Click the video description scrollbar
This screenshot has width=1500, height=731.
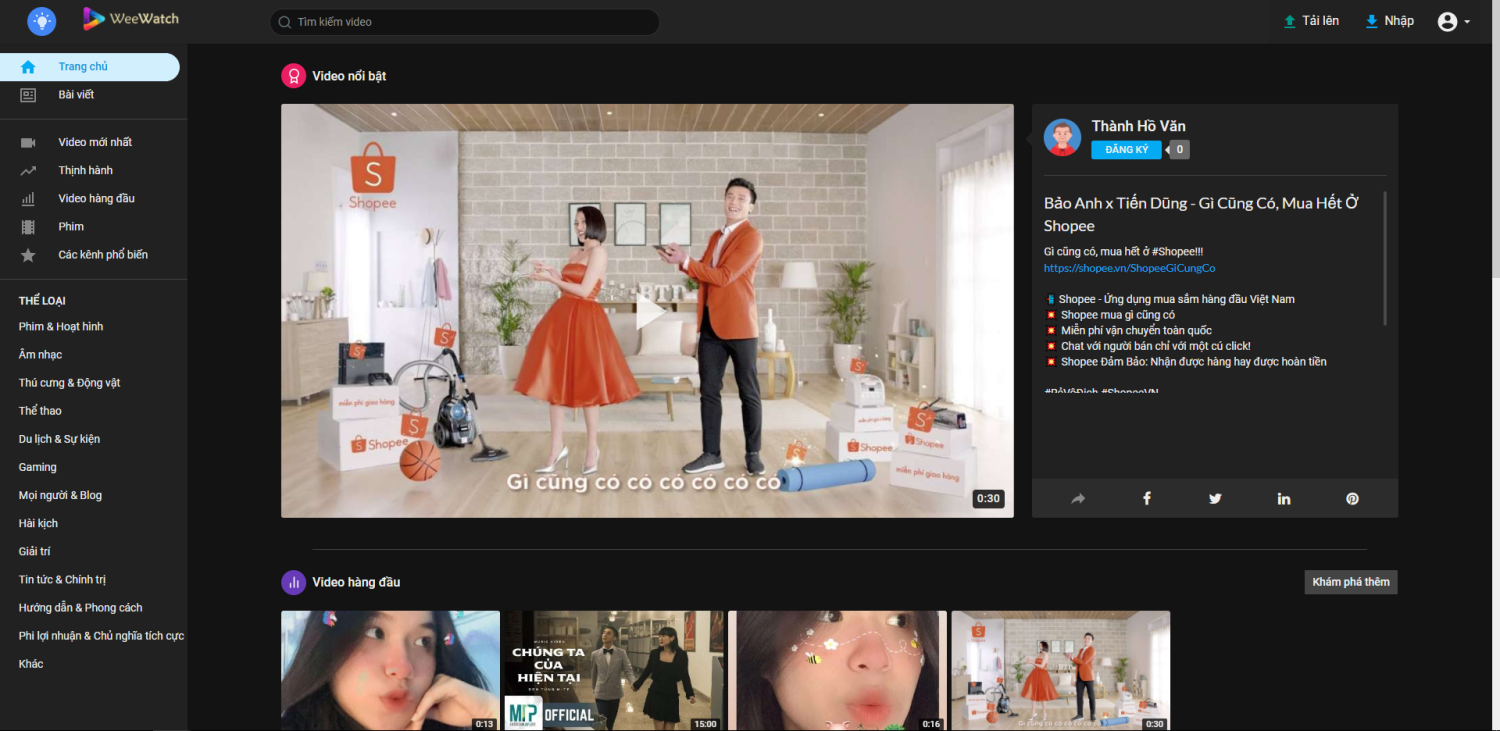(x=1385, y=258)
